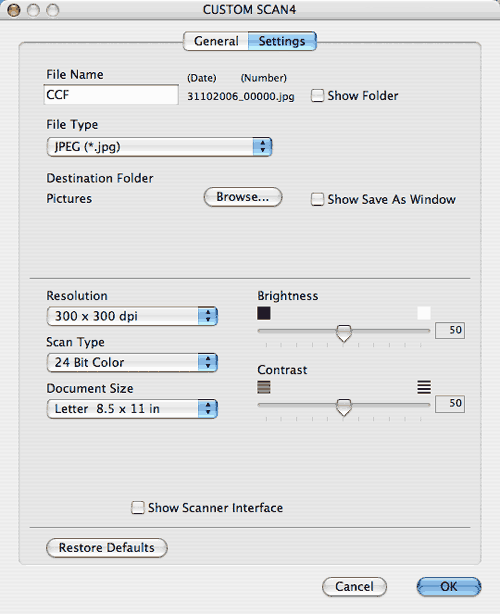Click the Contrast slider handle
Image resolution: width=500 pixels, height=614 pixels.
344,407
